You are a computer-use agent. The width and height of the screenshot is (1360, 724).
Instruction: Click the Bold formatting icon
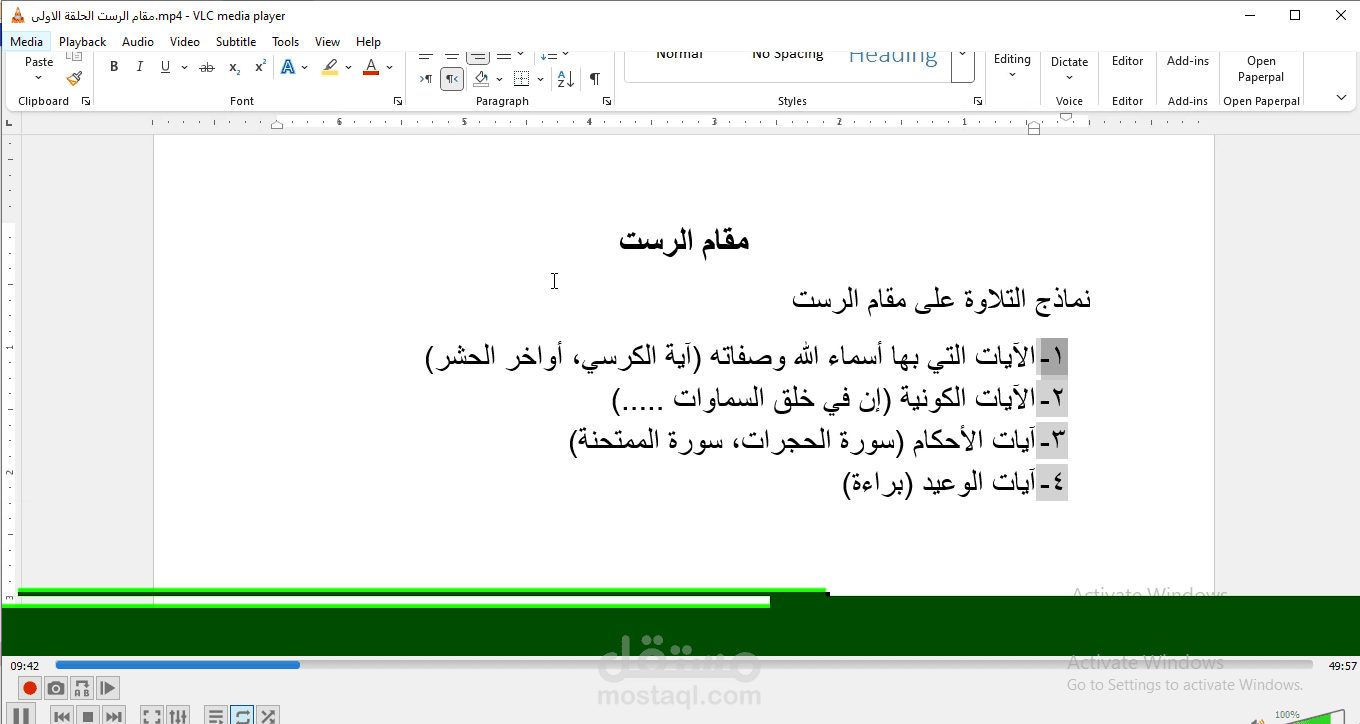click(x=114, y=67)
